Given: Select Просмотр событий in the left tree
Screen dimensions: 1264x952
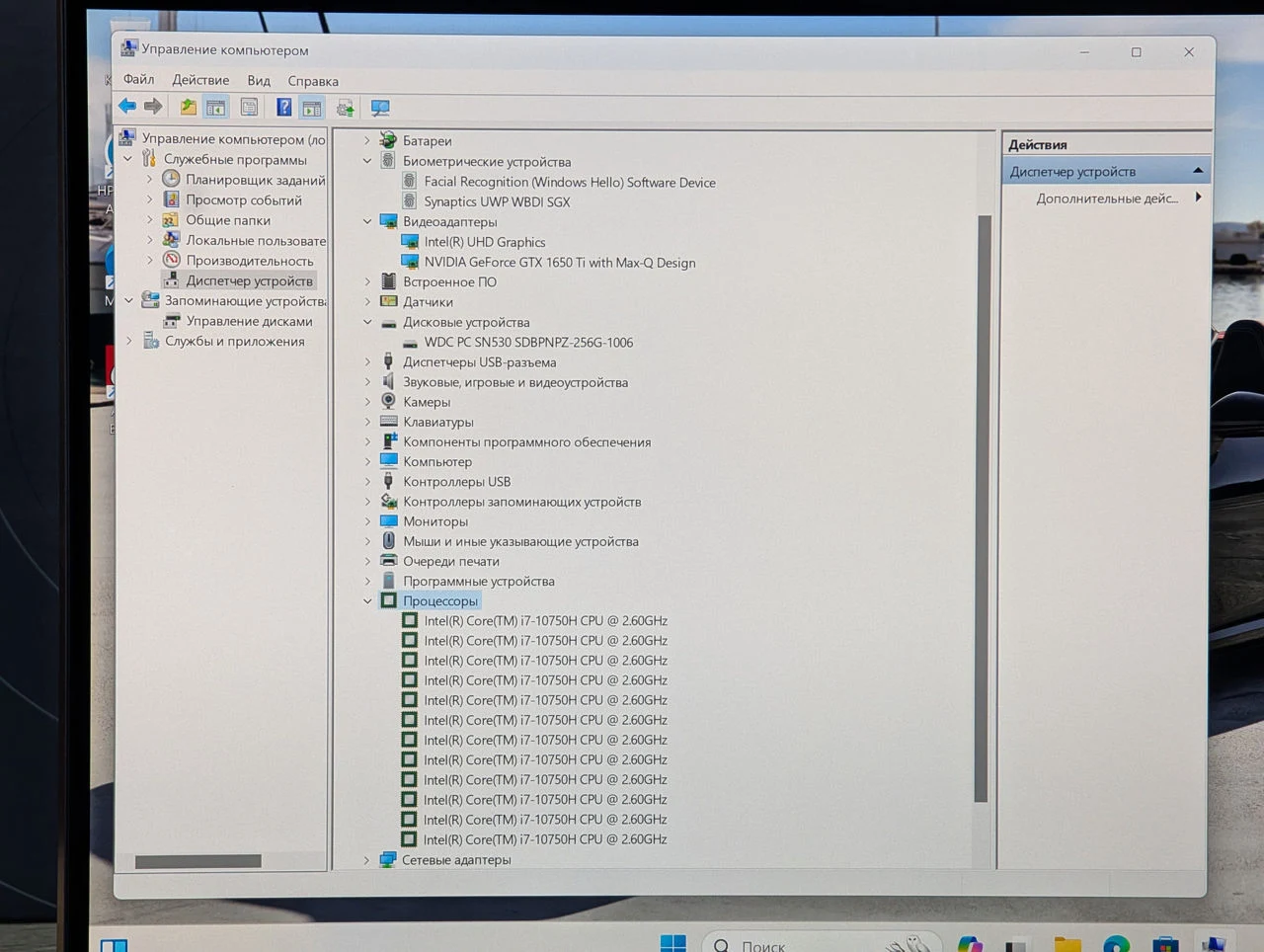Looking at the screenshot, I should click(x=244, y=199).
